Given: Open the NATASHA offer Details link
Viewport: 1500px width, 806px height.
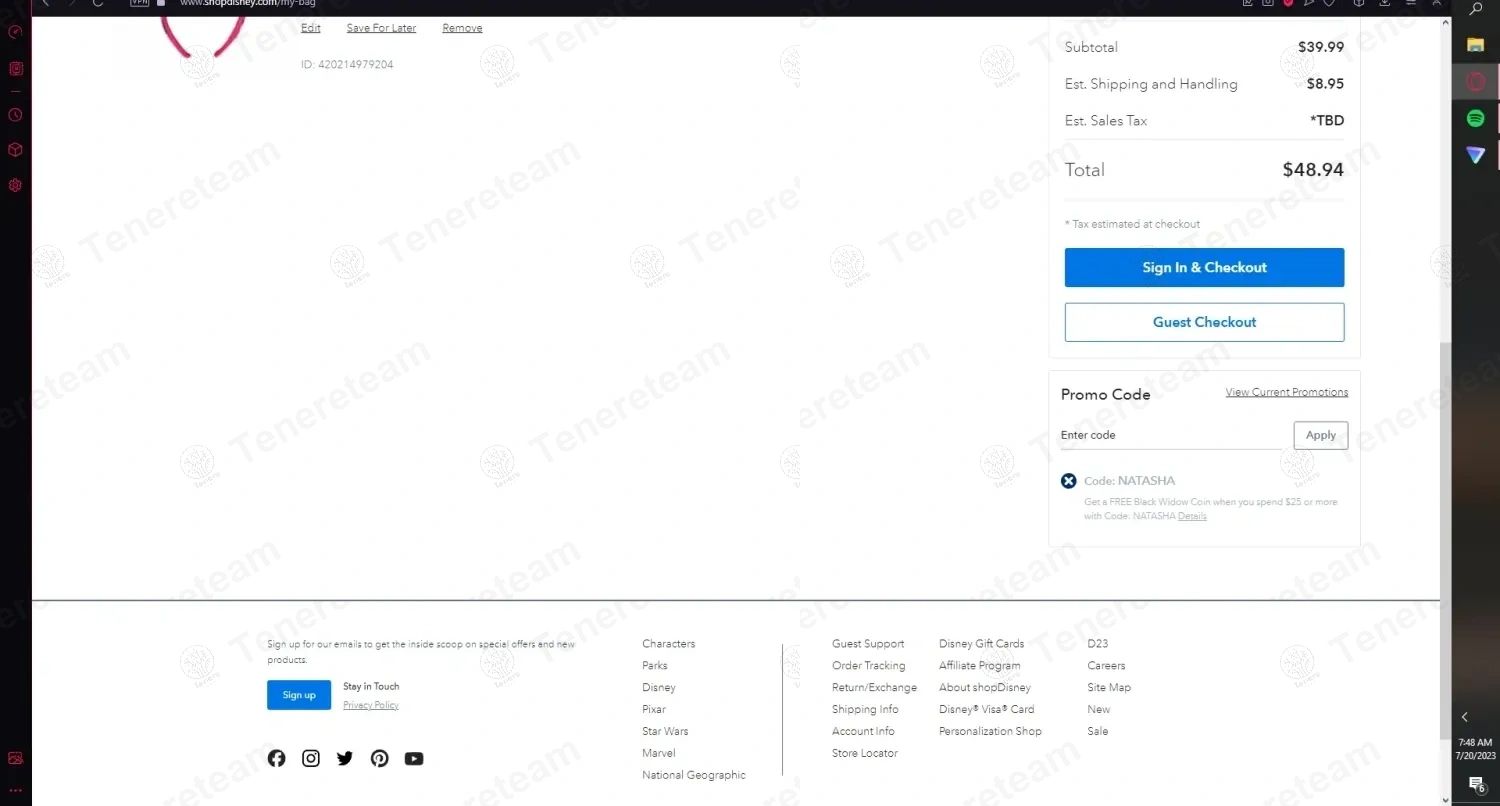Looking at the screenshot, I should click(1192, 516).
